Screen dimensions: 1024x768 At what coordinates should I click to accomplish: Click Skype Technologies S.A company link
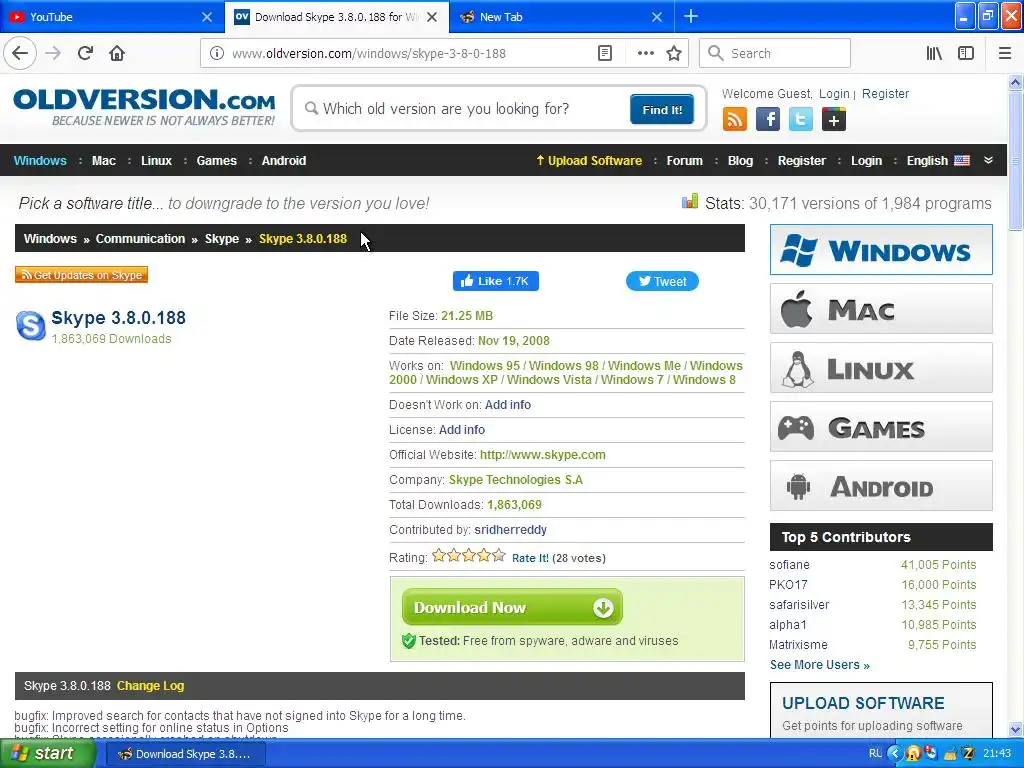[516, 479]
